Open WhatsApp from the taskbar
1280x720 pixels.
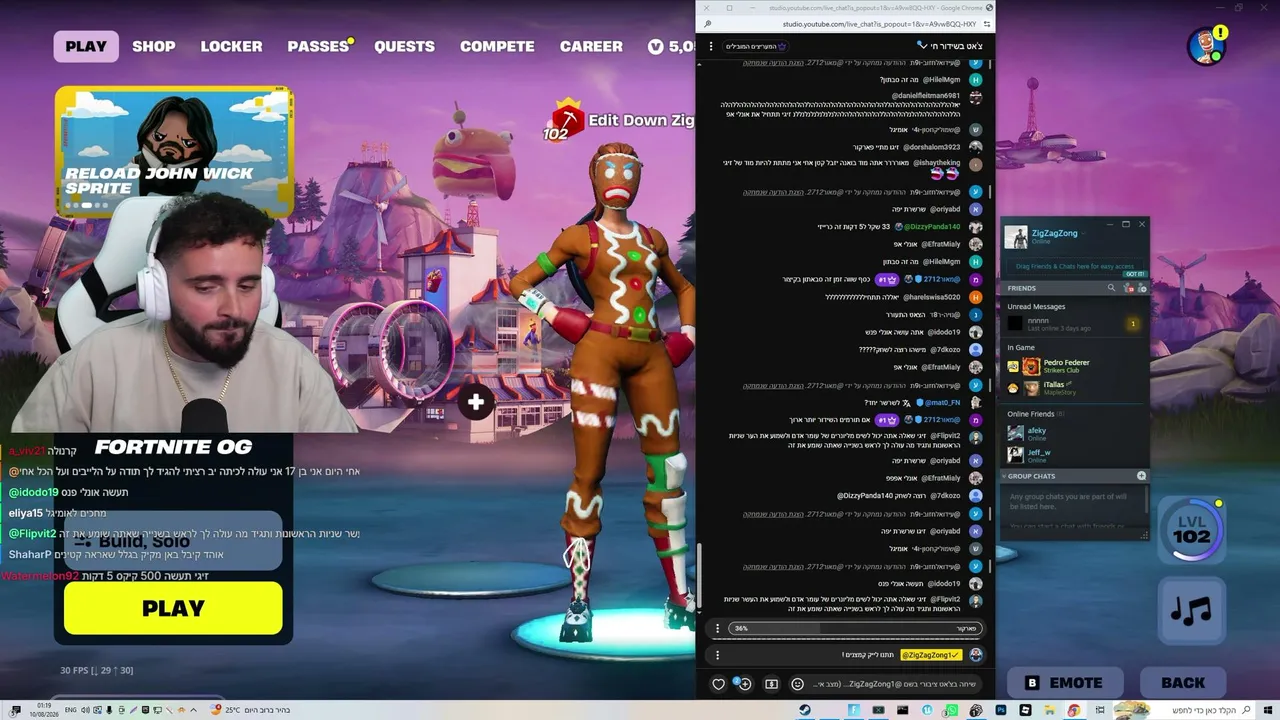[952, 710]
